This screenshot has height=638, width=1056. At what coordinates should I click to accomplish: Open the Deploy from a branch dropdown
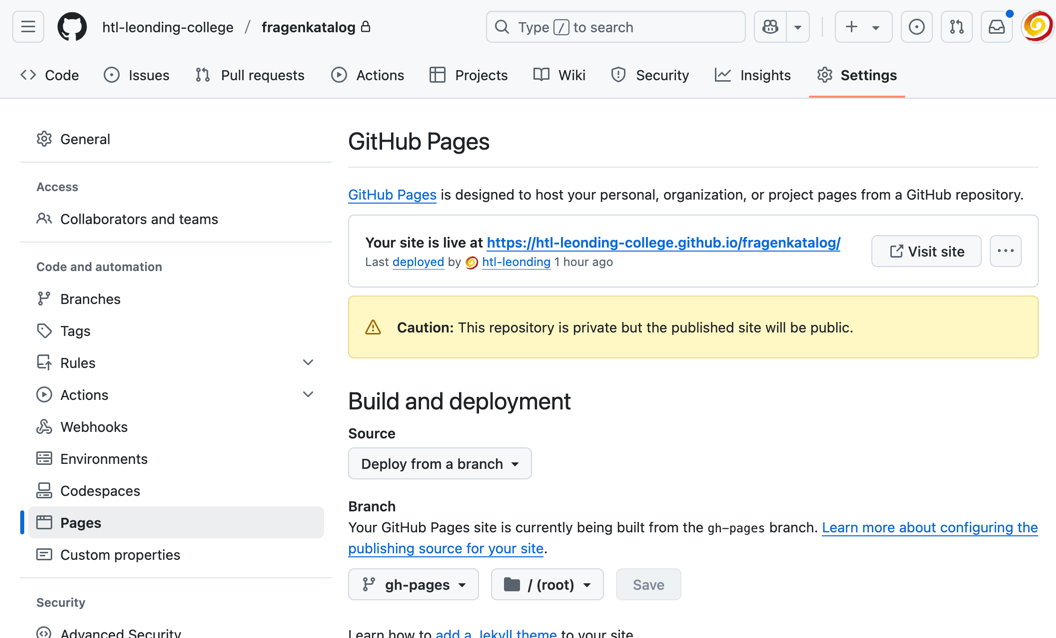pos(440,464)
